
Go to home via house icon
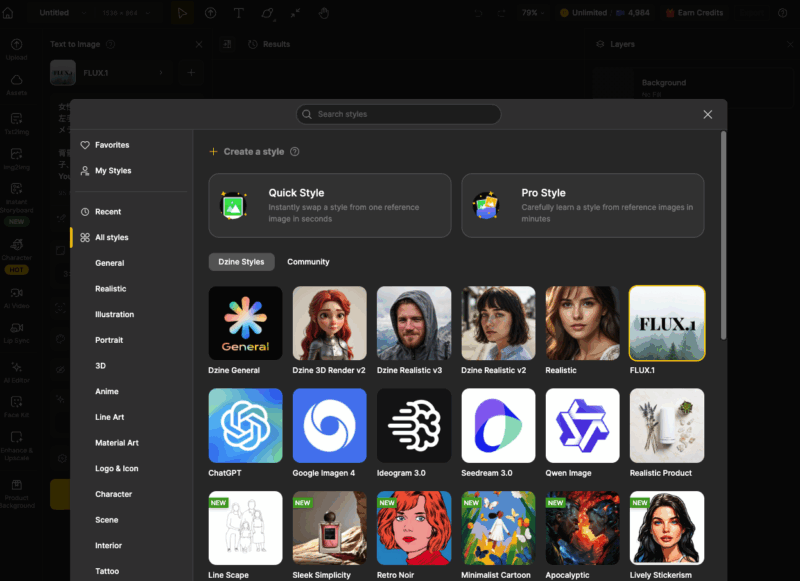tap(8, 13)
